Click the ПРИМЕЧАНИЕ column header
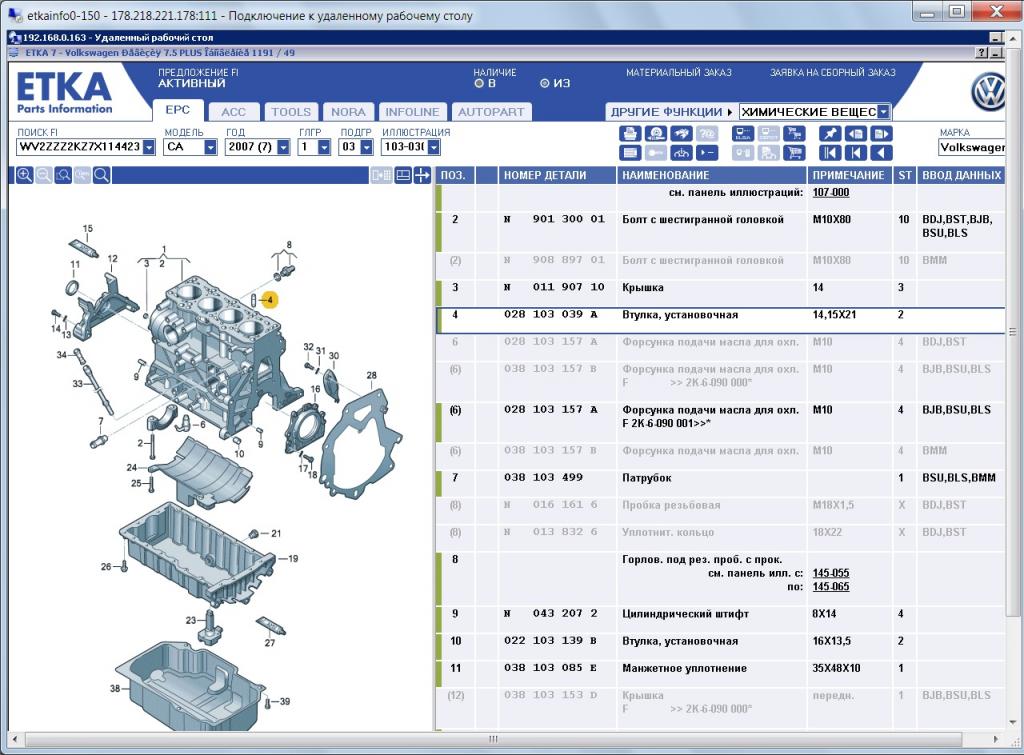1024x755 pixels. pyautogui.click(x=849, y=175)
